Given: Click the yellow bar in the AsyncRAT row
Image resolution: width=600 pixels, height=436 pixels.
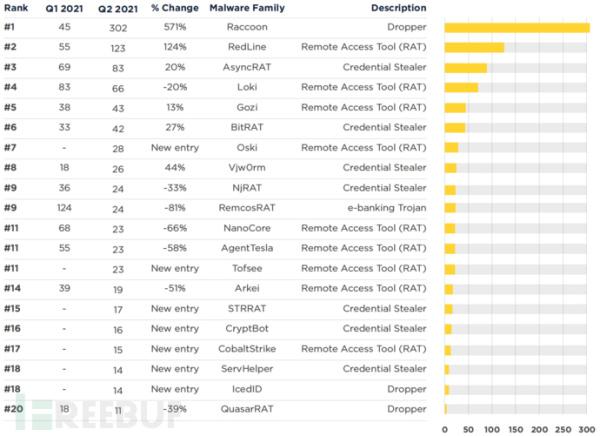Looking at the screenshot, I should tap(466, 68).
